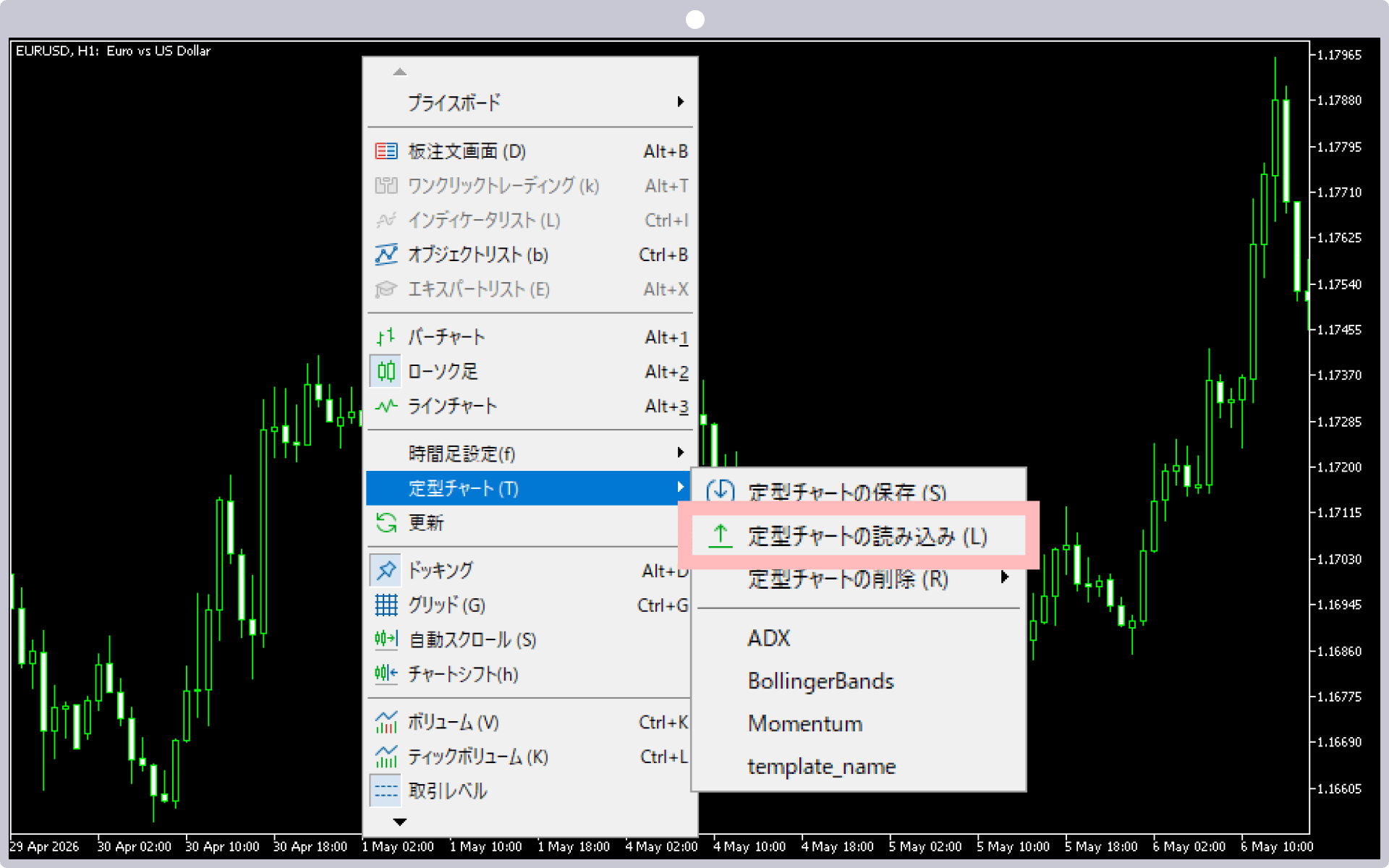This screenshot has width=1389, height=868.
Task: Click the ラインチャート line chart icon
Action: (x=386, y=406)
